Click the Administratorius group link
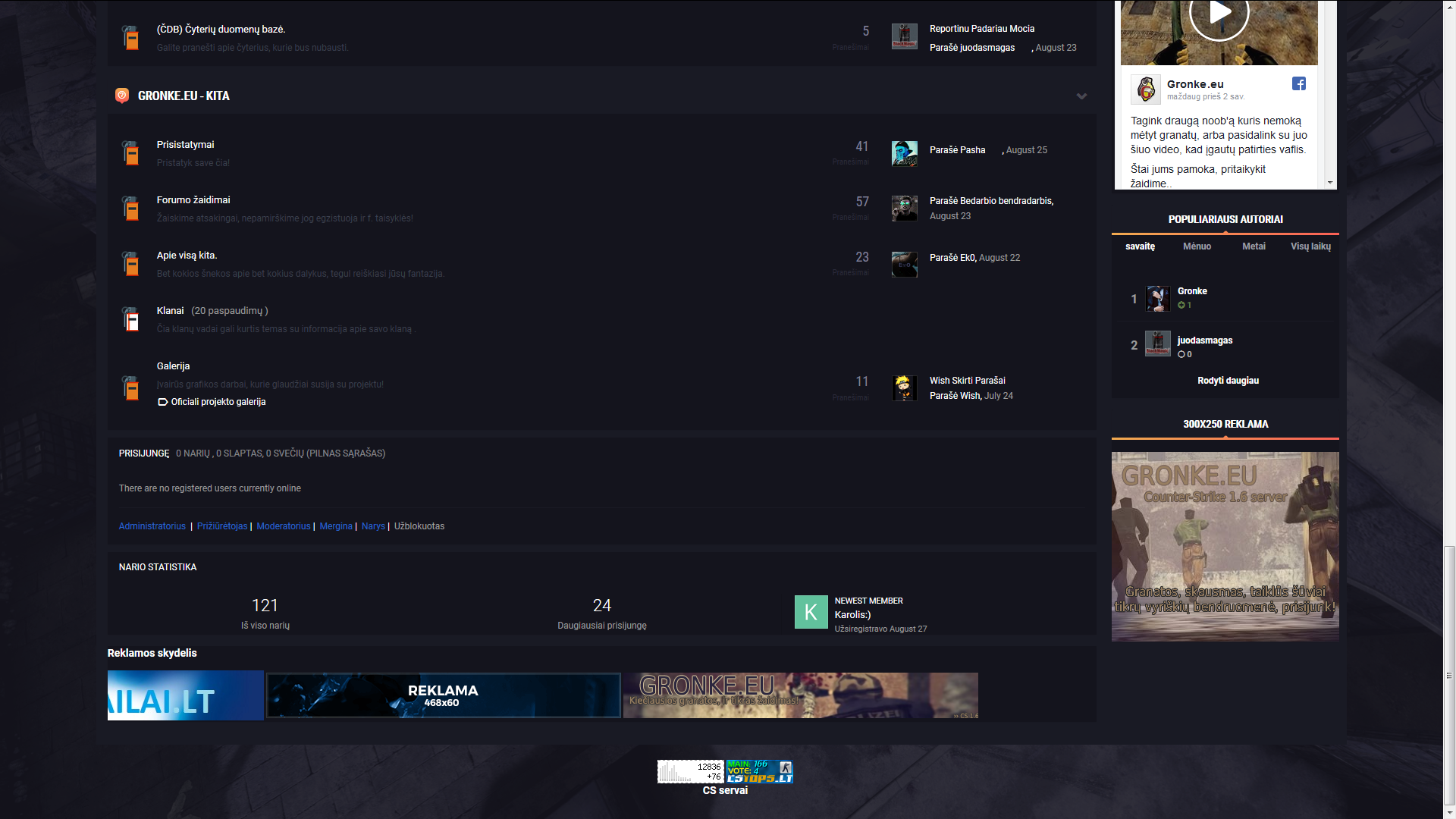Image resolution: width=1456 pixels, height=819 pixels. (152, 526)
